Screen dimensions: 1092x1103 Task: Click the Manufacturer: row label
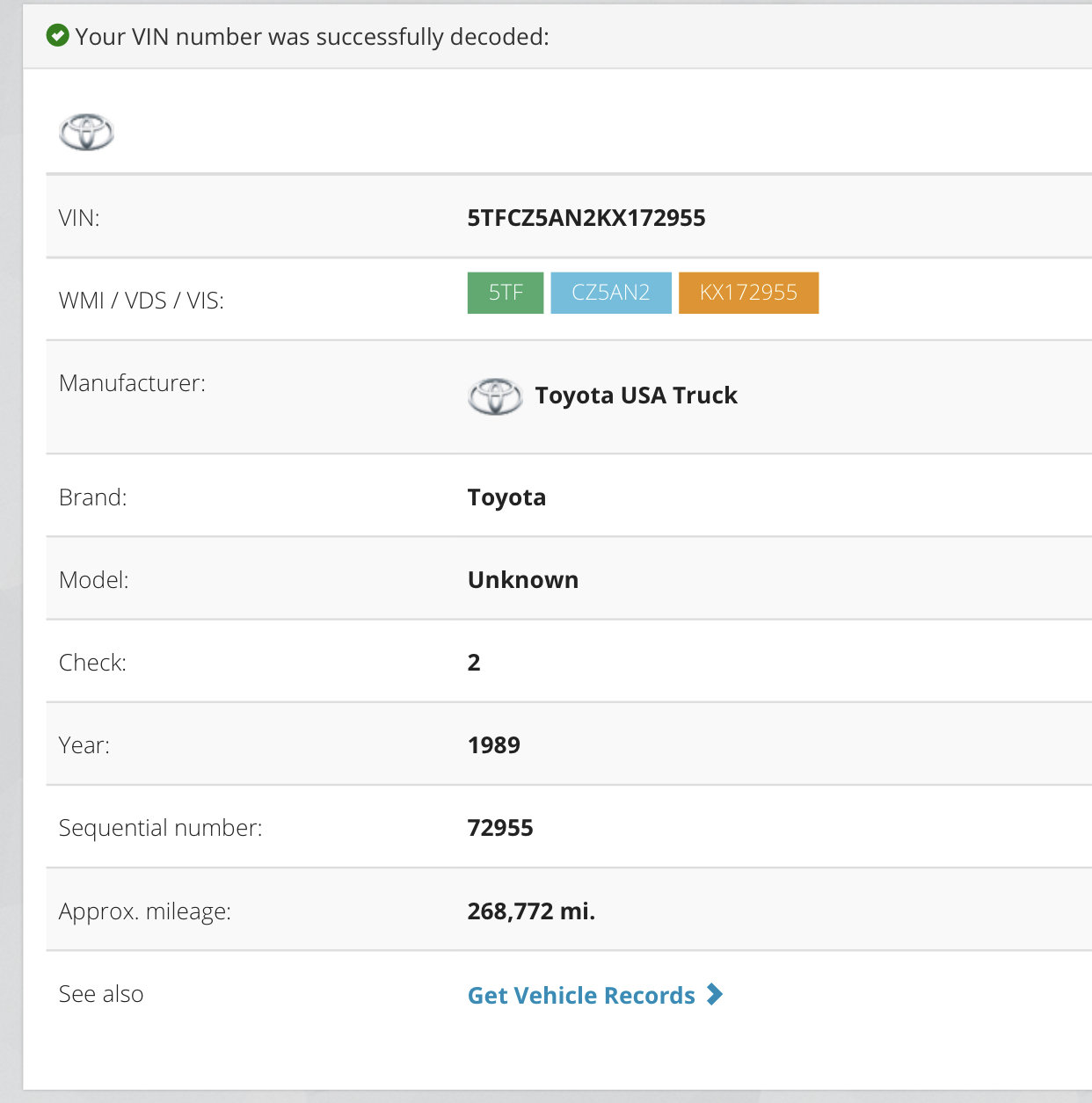coord(132,383)
